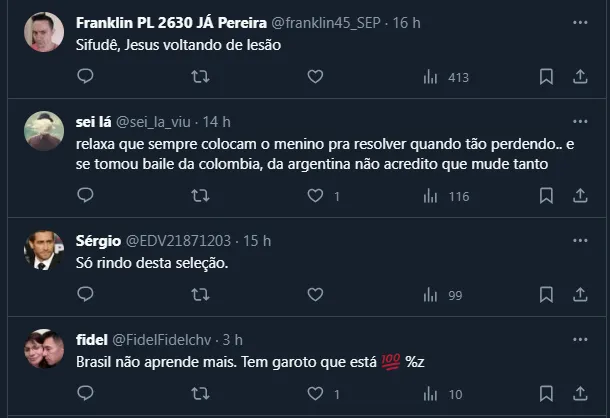Repost the 'Sifudê, Jesus voltando de lesão' tweet
The width and height of the screenshot is (610, 418).
coord(200,77)
